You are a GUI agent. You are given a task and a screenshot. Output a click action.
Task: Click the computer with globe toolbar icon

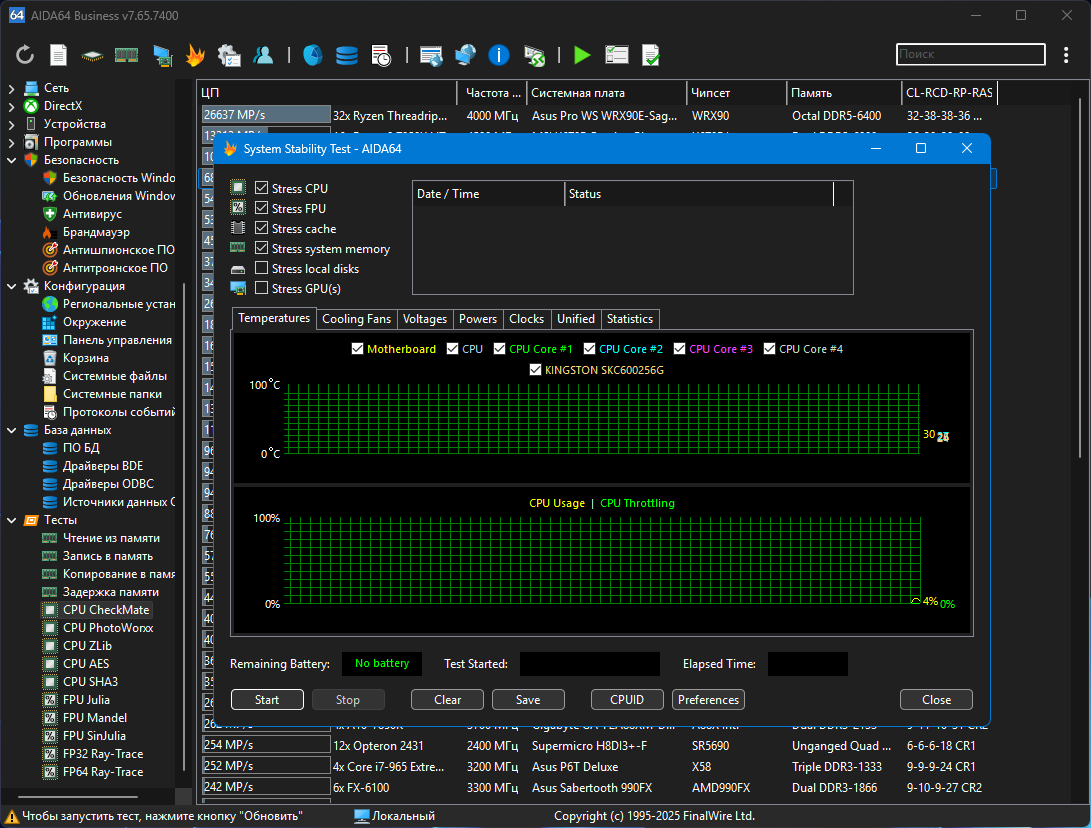click(x=465, y=55)
